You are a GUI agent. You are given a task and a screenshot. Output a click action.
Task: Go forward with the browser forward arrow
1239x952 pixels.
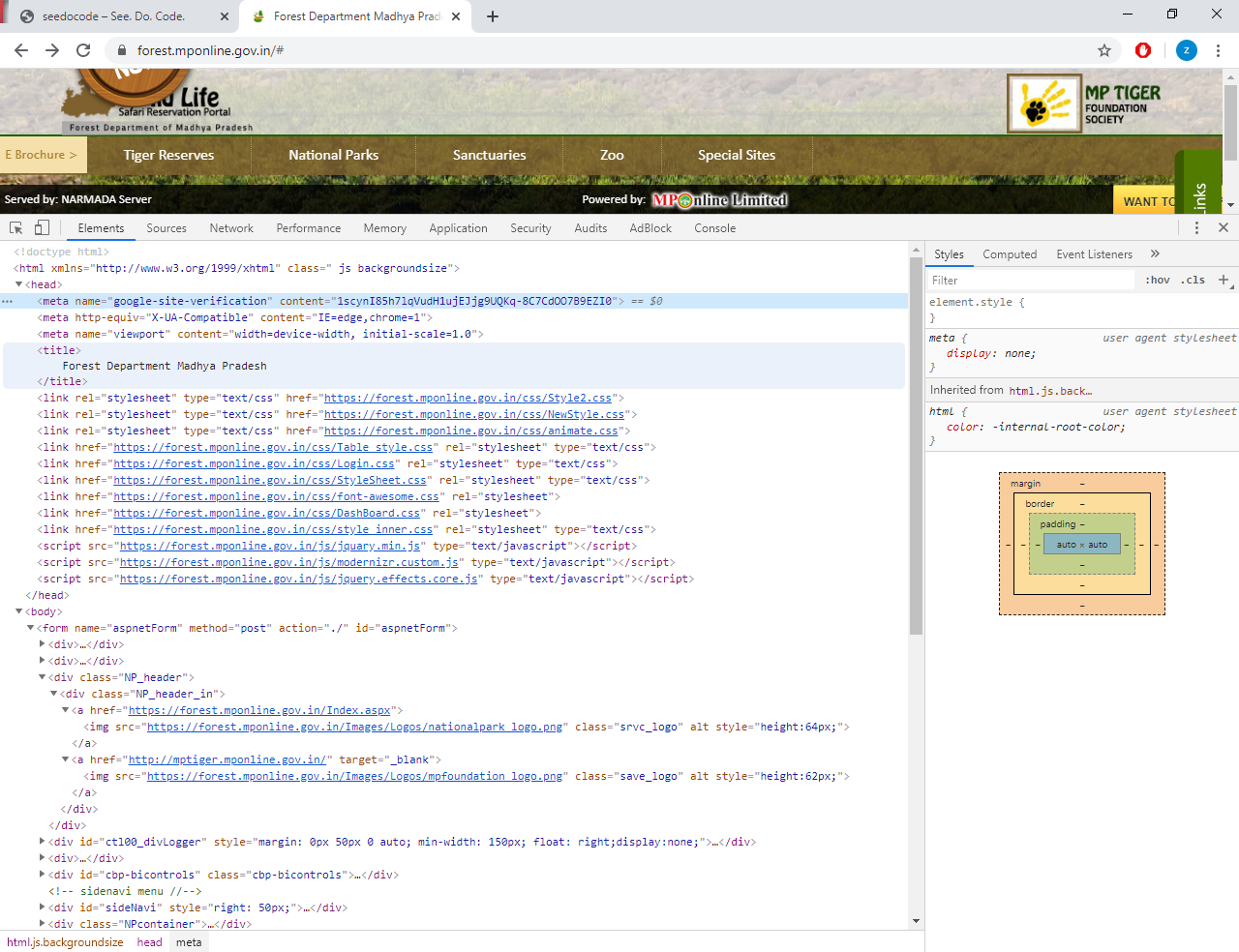click(x=52, y=50)
